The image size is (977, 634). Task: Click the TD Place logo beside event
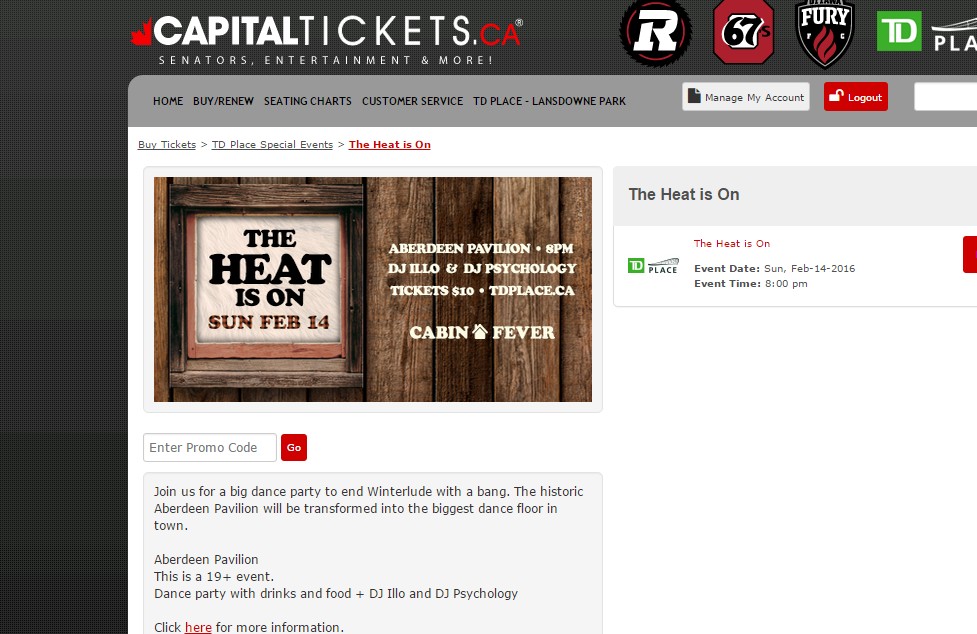coord(653,266)
